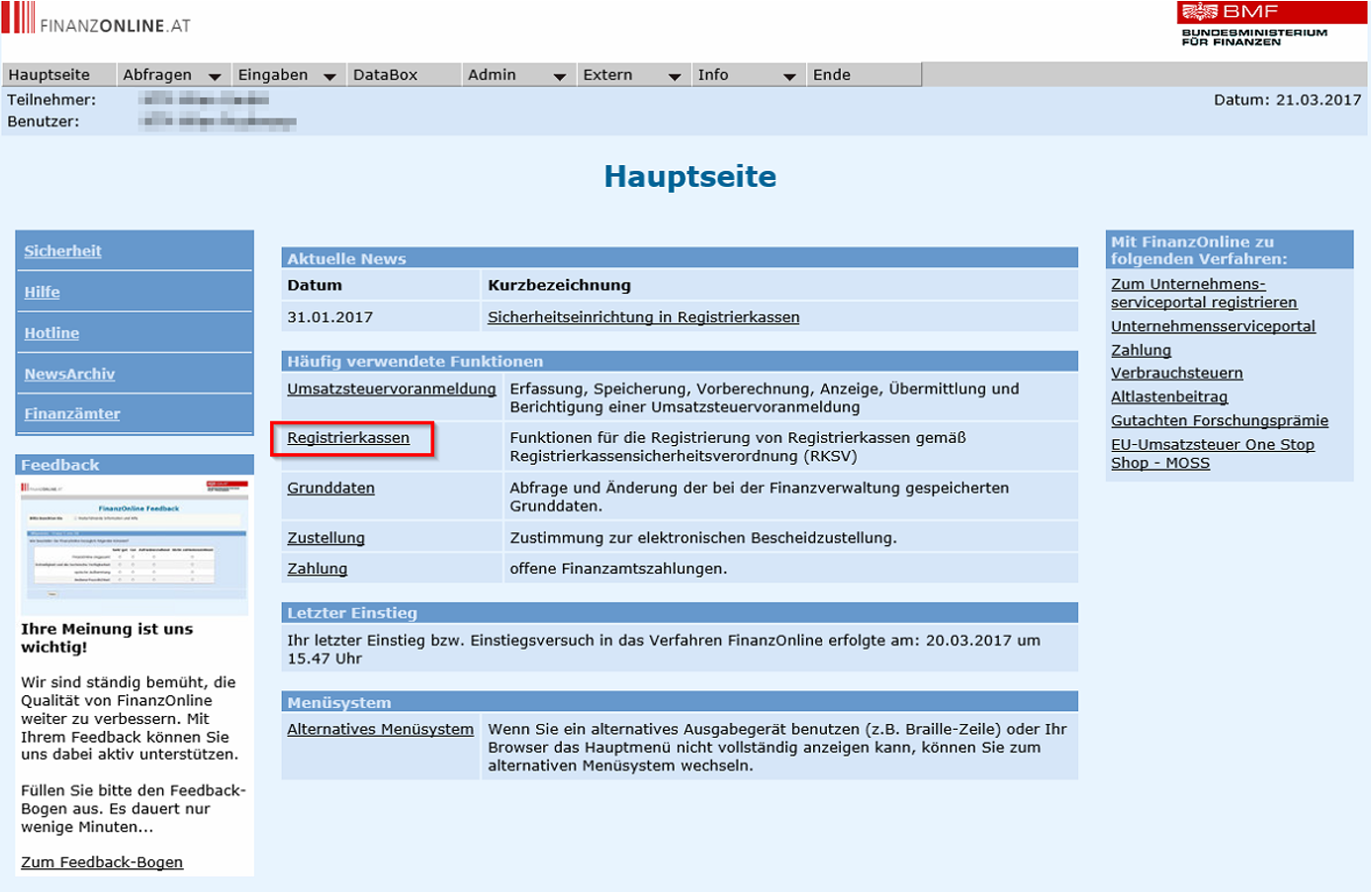Open the Registrierkassen function link
This screenshot has width=1372, height=892.
point(348,437)
